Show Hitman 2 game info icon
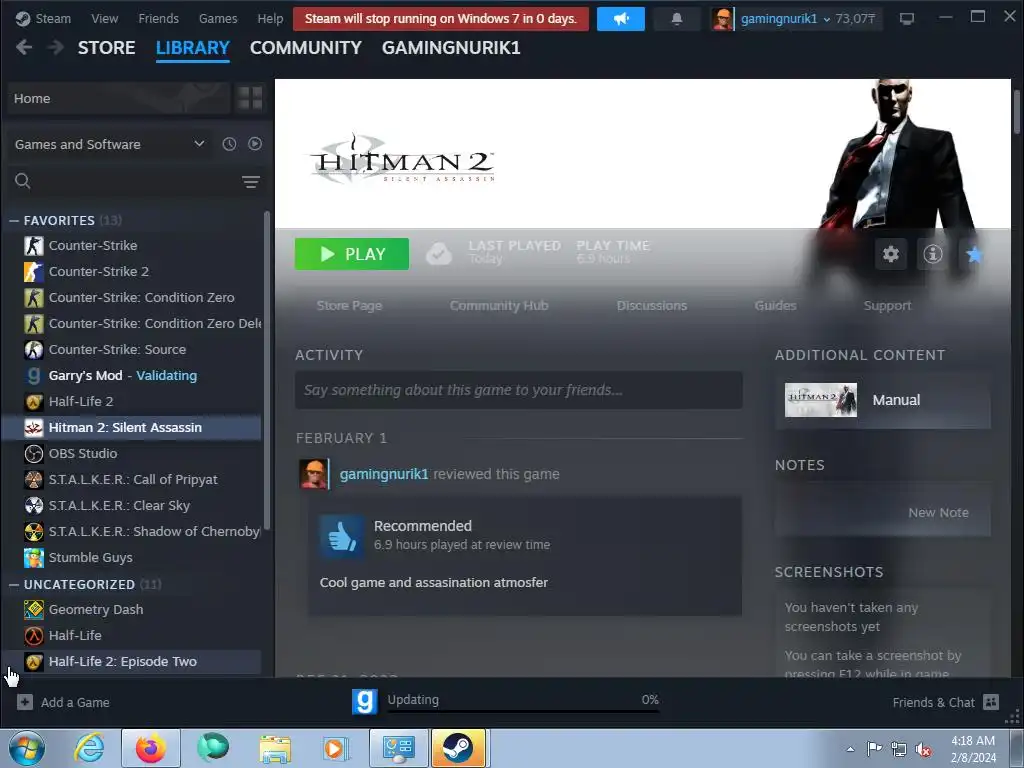Image resolution: width=1024 pixels, height=768 pixels. click(x=933, y=253)
